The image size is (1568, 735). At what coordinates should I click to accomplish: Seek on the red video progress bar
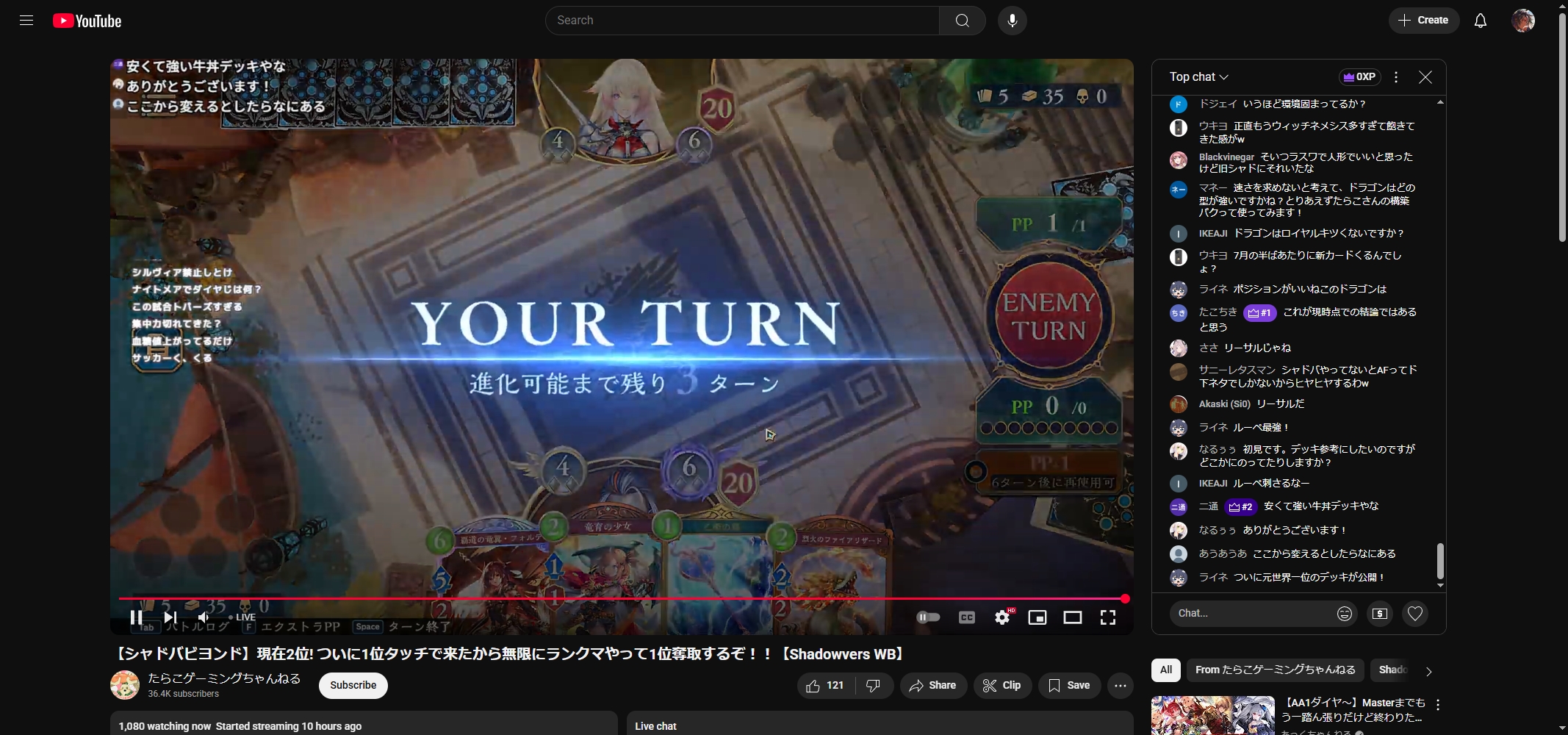pyautogui.click(x=622, y=599)
